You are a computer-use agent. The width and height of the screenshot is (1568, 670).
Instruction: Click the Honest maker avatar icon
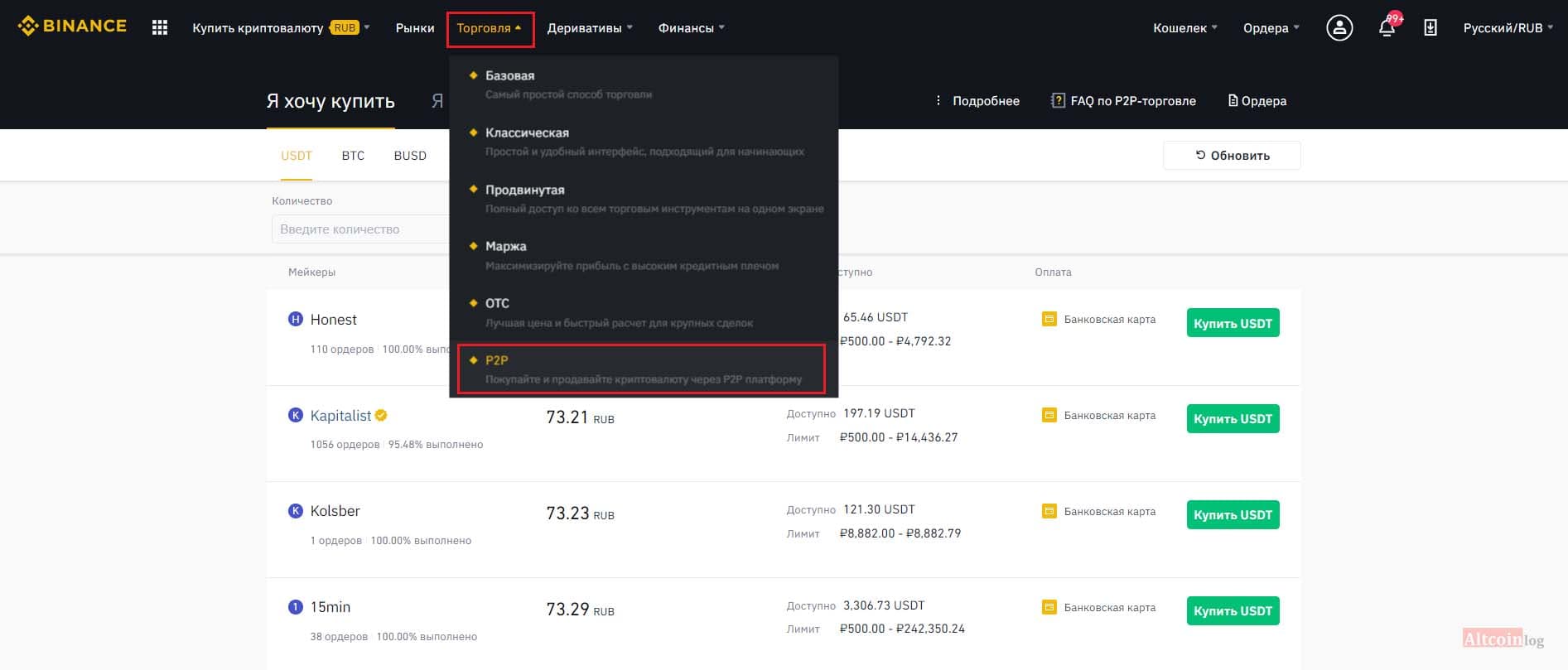(295, 319)
